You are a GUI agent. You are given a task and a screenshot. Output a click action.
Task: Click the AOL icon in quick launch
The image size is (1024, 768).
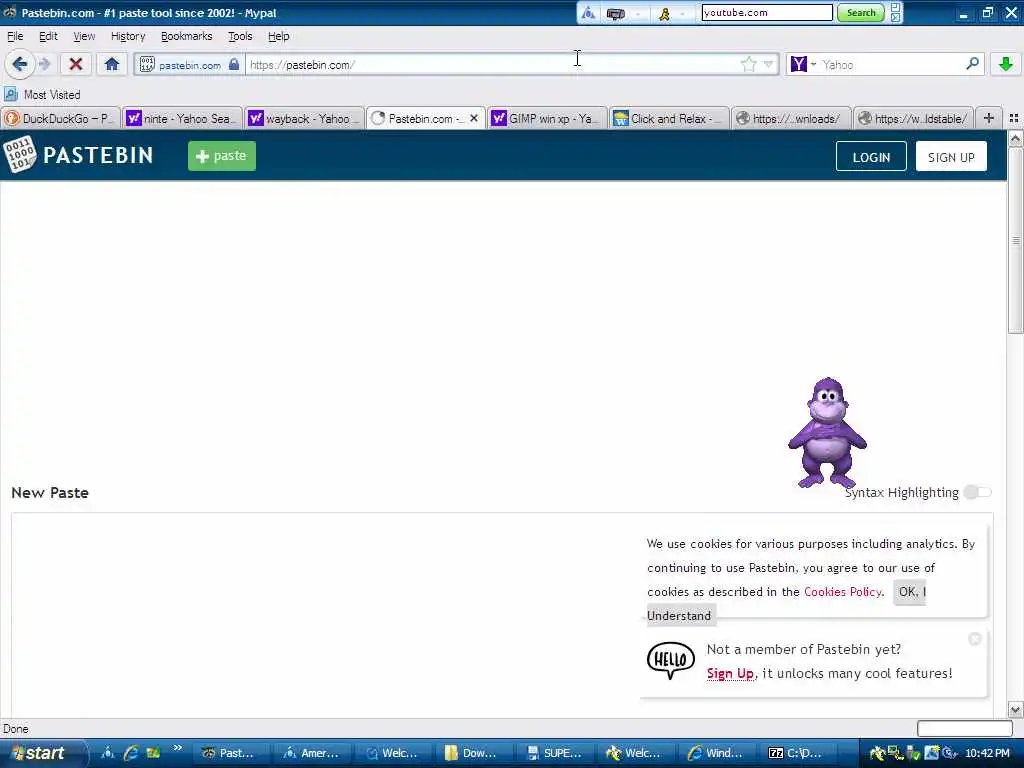pos(108,753)
